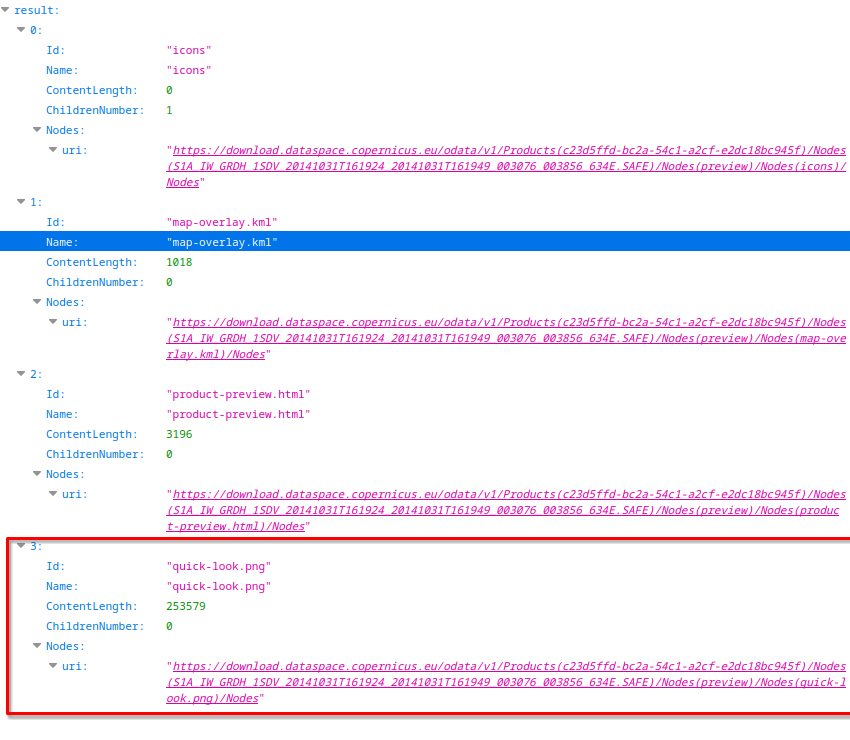Collapse Nodes under the product-preview.html item
Screen dimensions: 850x740
(37, 474)
